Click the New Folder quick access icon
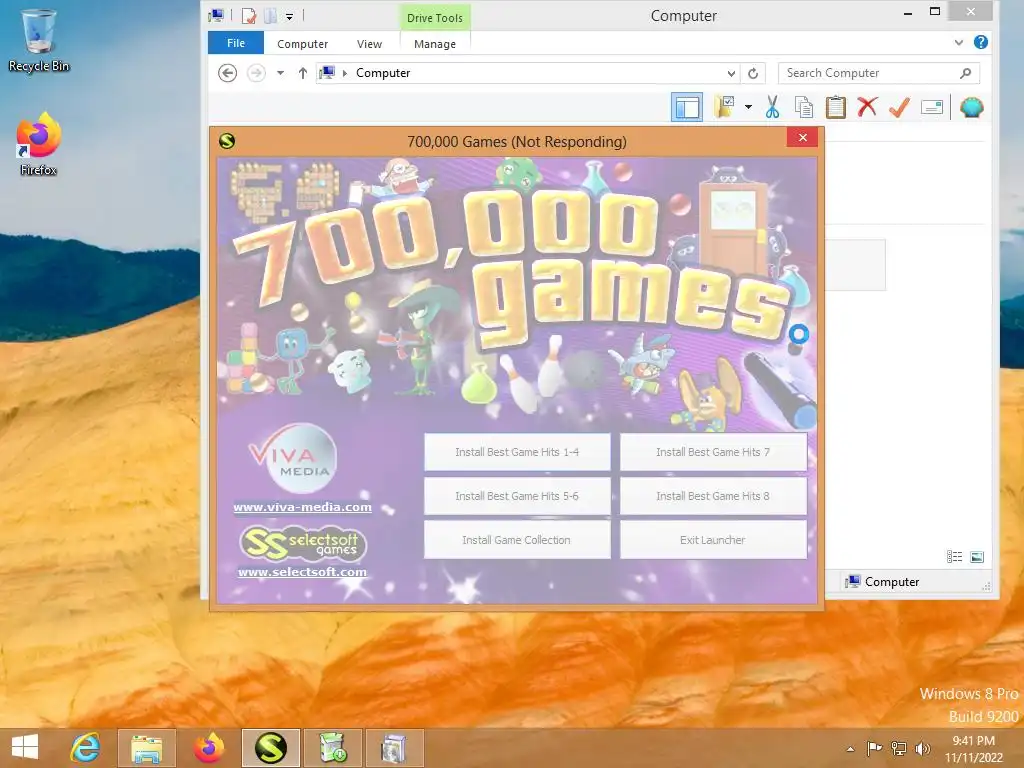Image resolution: width=1024 pixels, height=768 pixels. point(270,16)
